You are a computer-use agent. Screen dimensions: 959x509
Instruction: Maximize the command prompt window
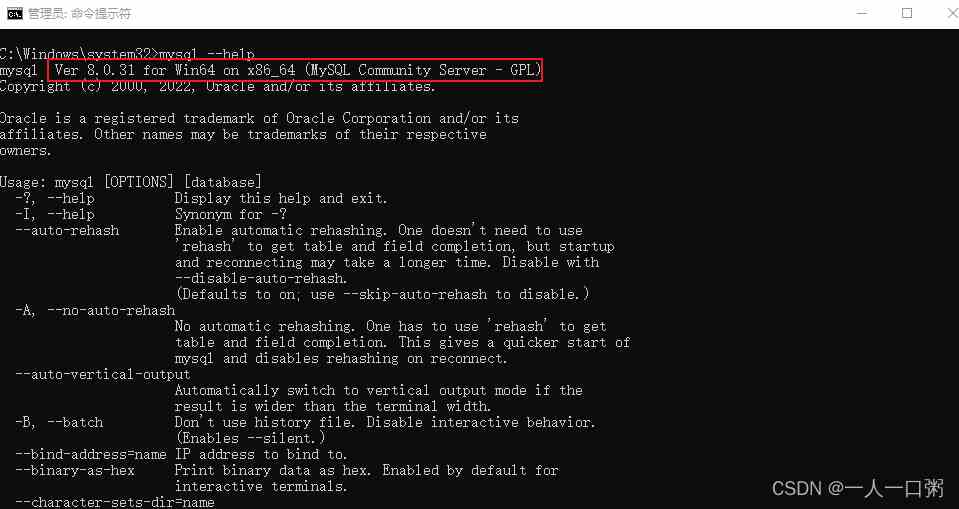coord(907,13)
